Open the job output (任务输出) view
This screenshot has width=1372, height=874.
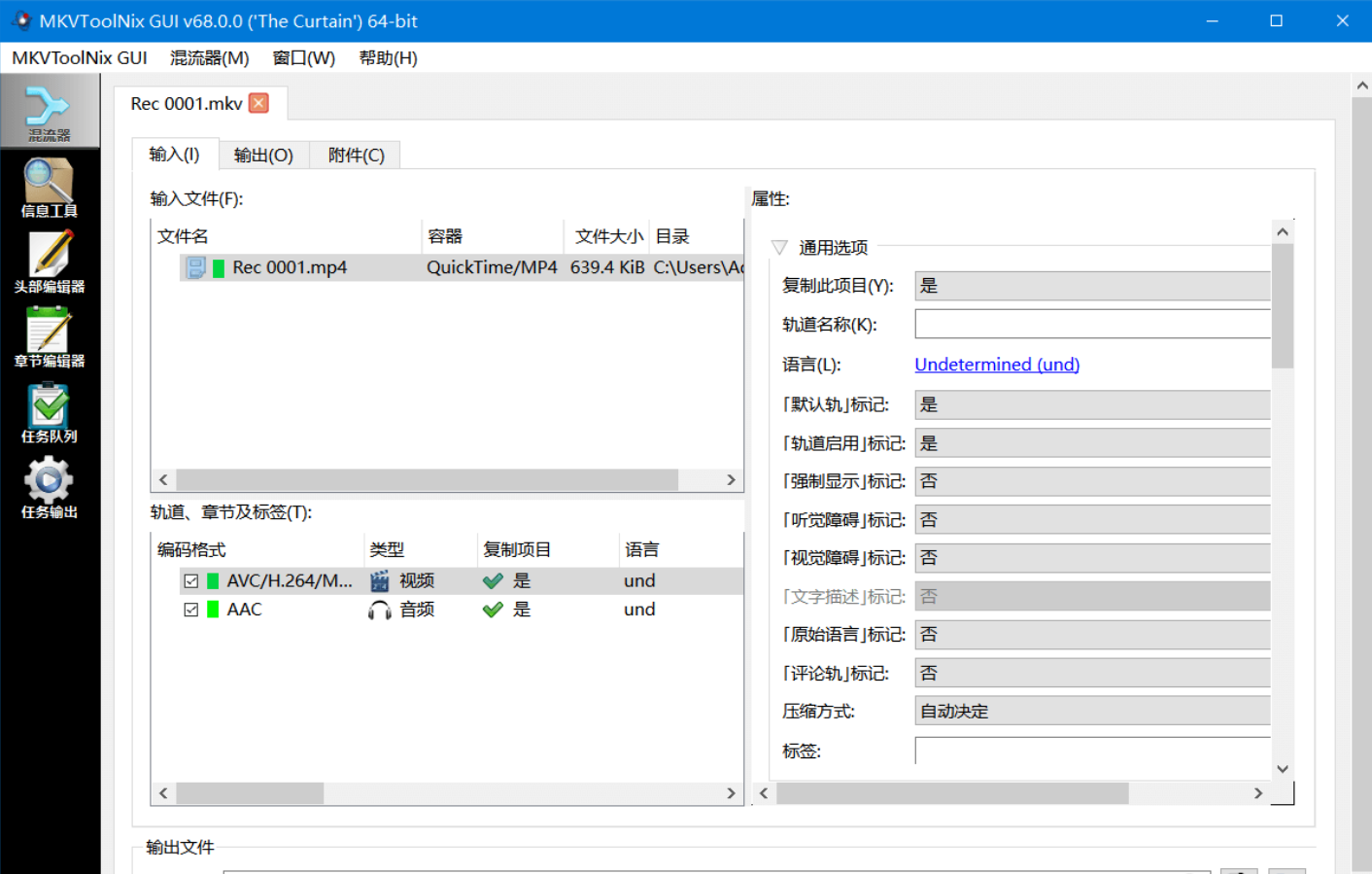click(x=49, y=488)
